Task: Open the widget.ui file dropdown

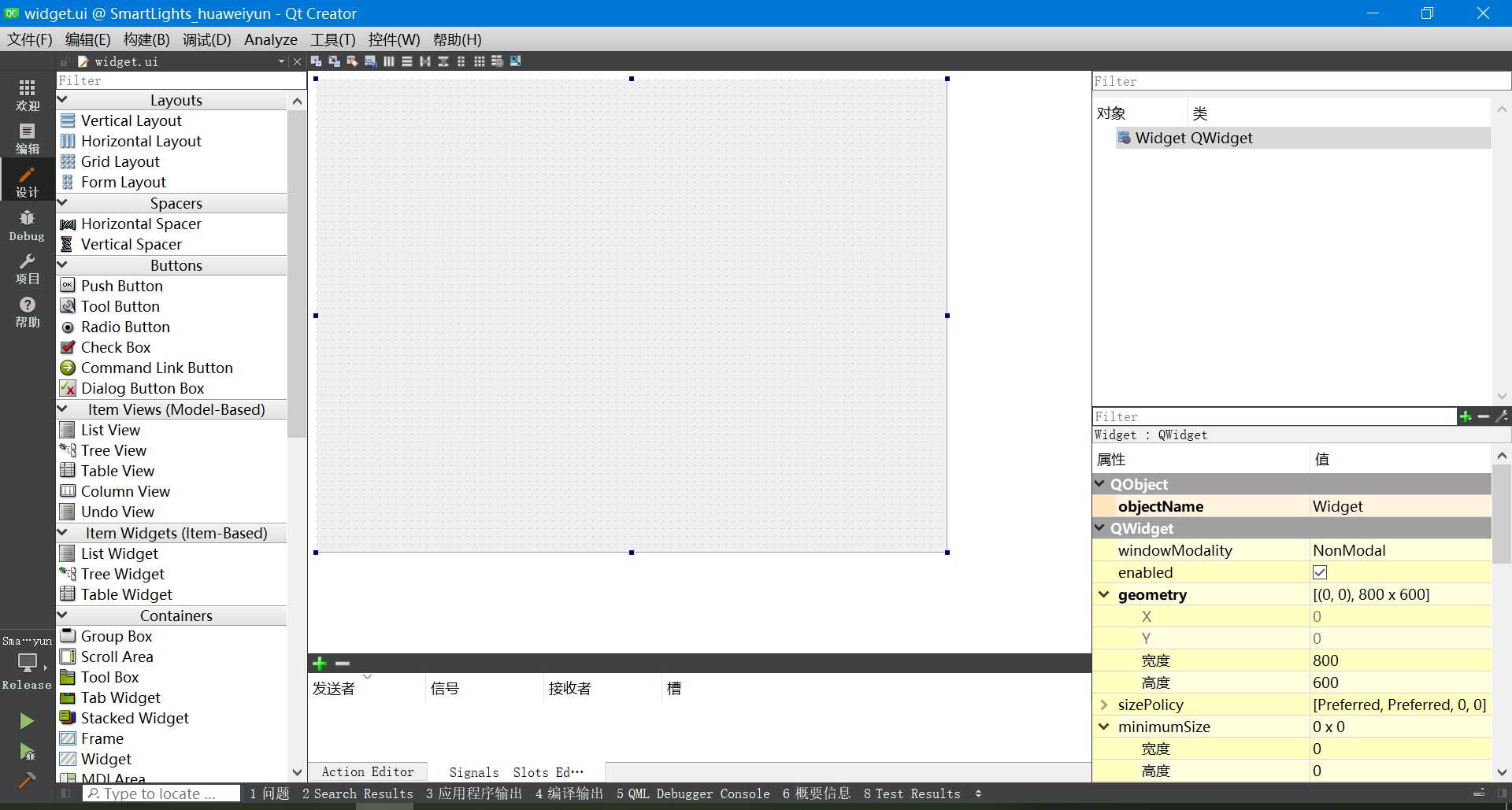Action: (281, 61)
